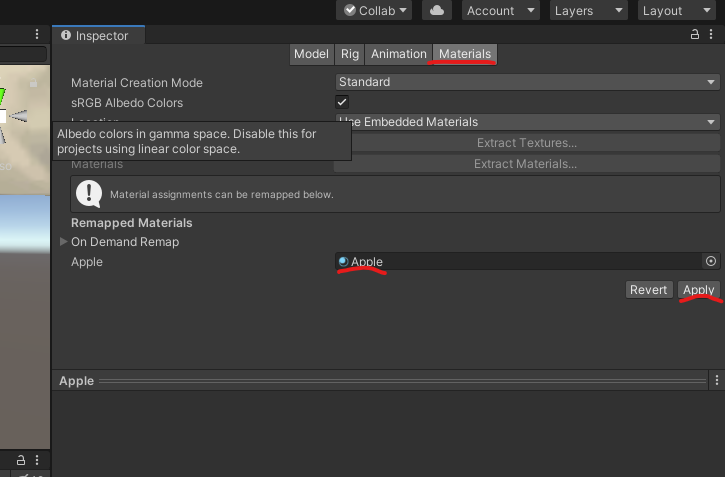Screen dimensions: 725x477
Task: Click the Apple material sphere icon
Action: [x=343, y=261]
